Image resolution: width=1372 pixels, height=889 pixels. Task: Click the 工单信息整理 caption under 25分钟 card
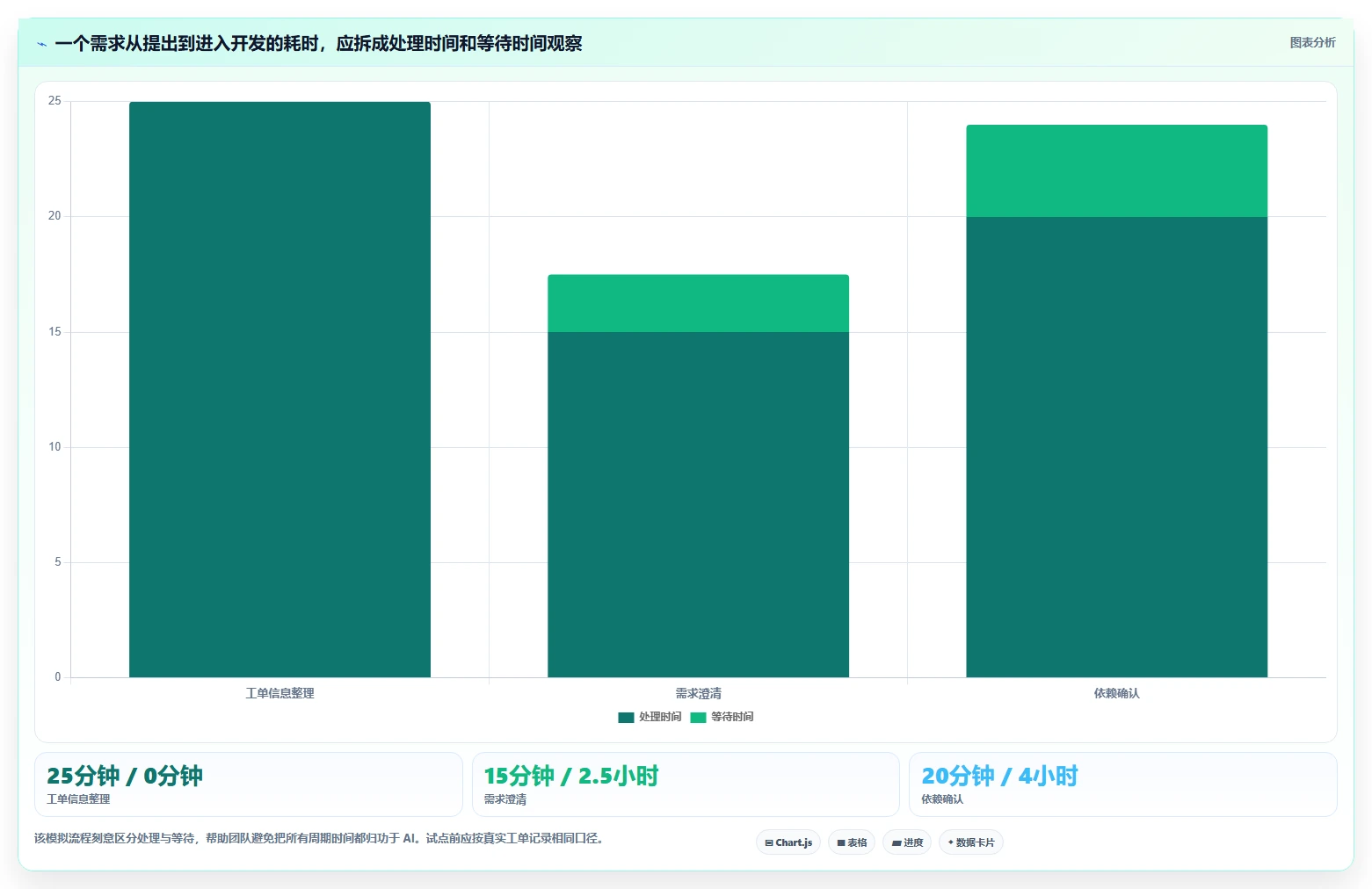pos(78,799)
